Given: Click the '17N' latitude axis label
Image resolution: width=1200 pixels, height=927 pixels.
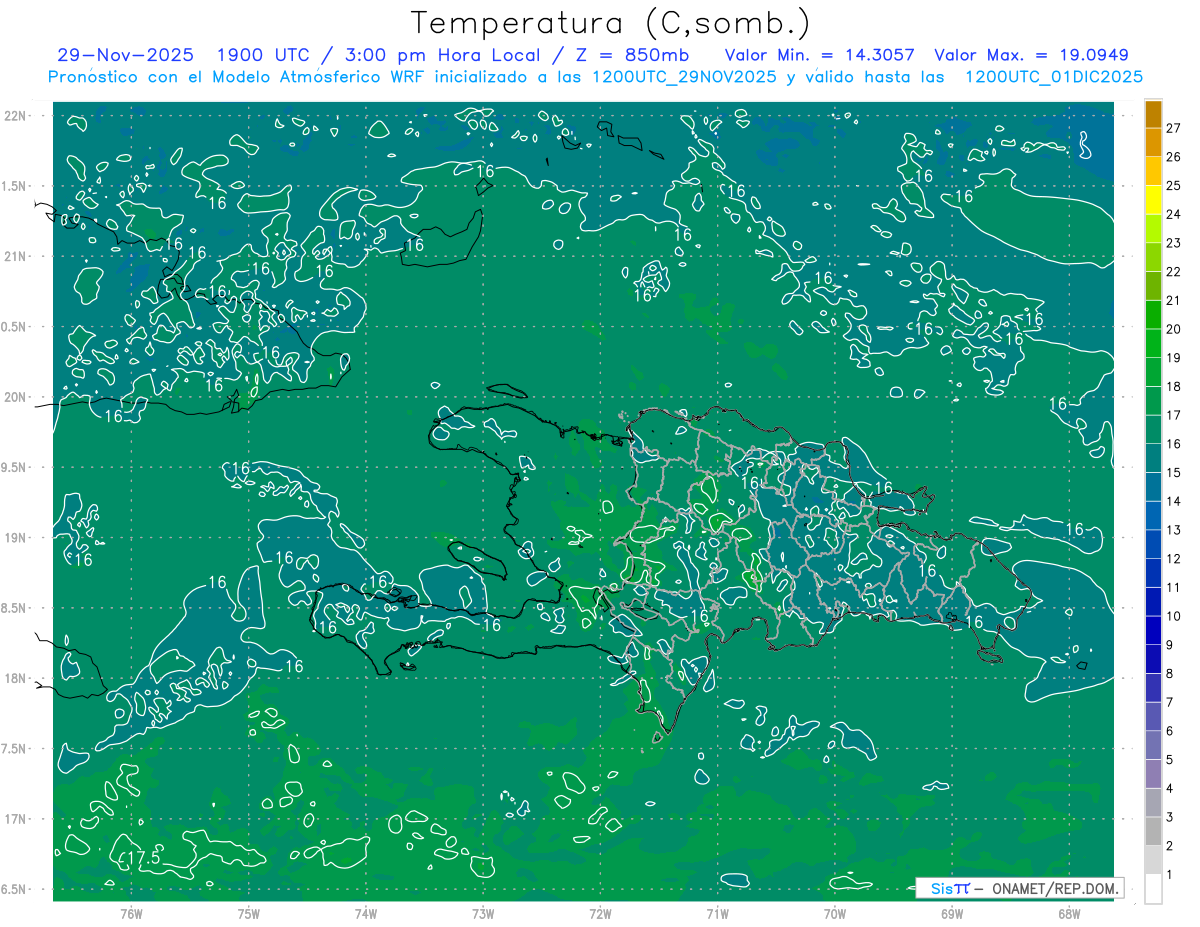Looking at the screenshot, I should click(14, 819).
